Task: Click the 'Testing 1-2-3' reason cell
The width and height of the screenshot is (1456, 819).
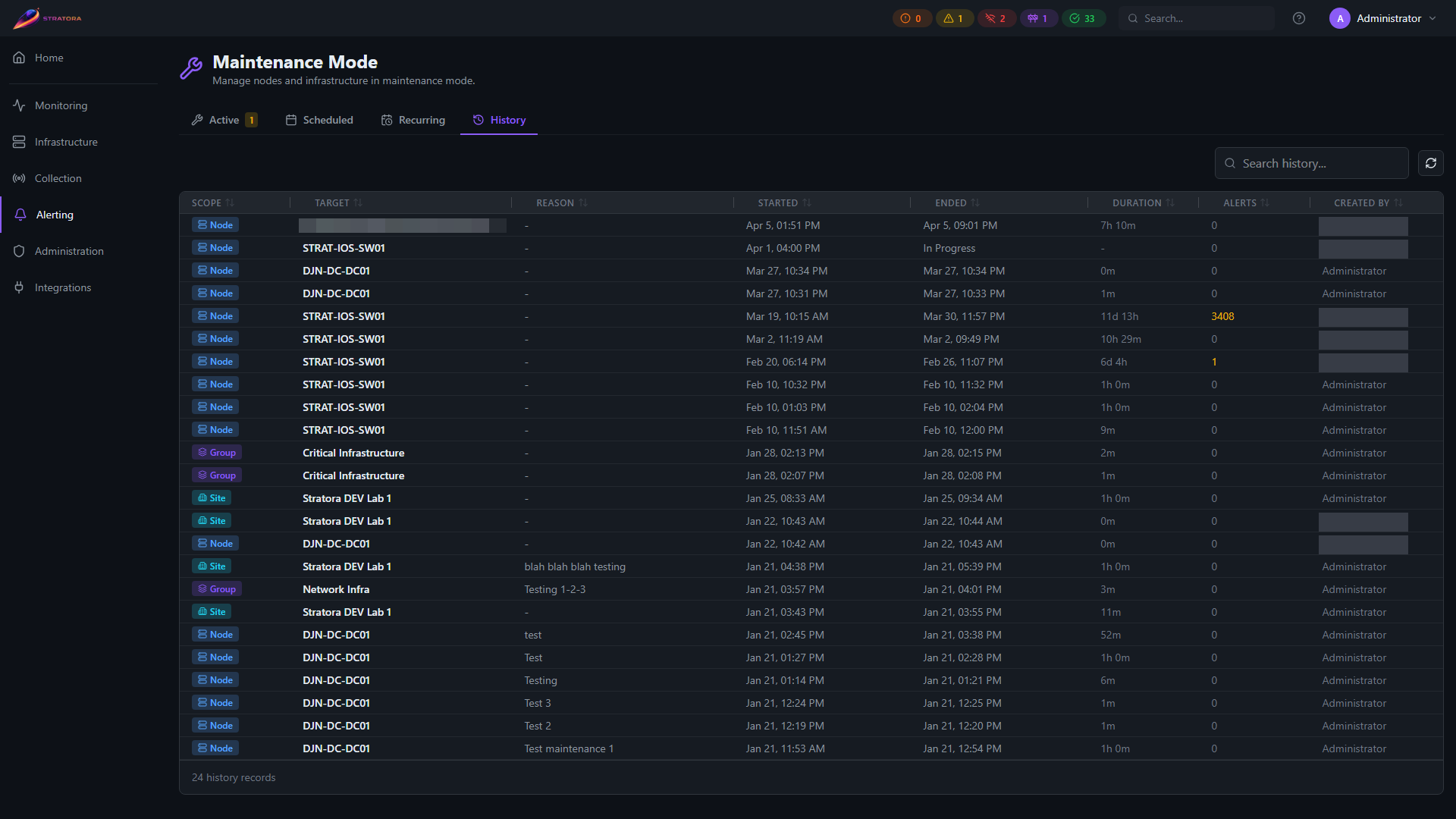Action: (x=555, y=589)
